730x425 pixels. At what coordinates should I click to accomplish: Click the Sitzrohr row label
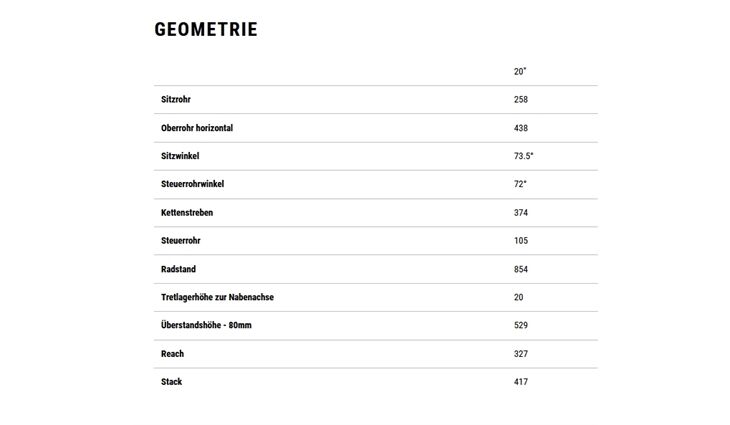click(176, 100)
